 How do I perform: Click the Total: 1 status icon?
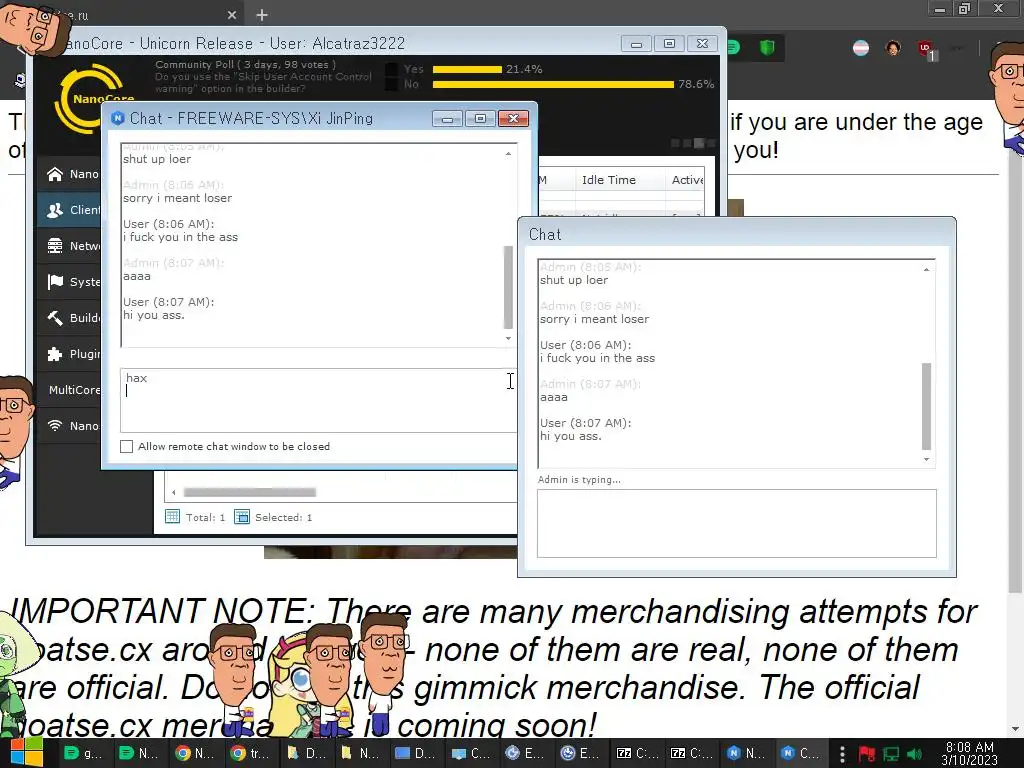coord(172,517)
